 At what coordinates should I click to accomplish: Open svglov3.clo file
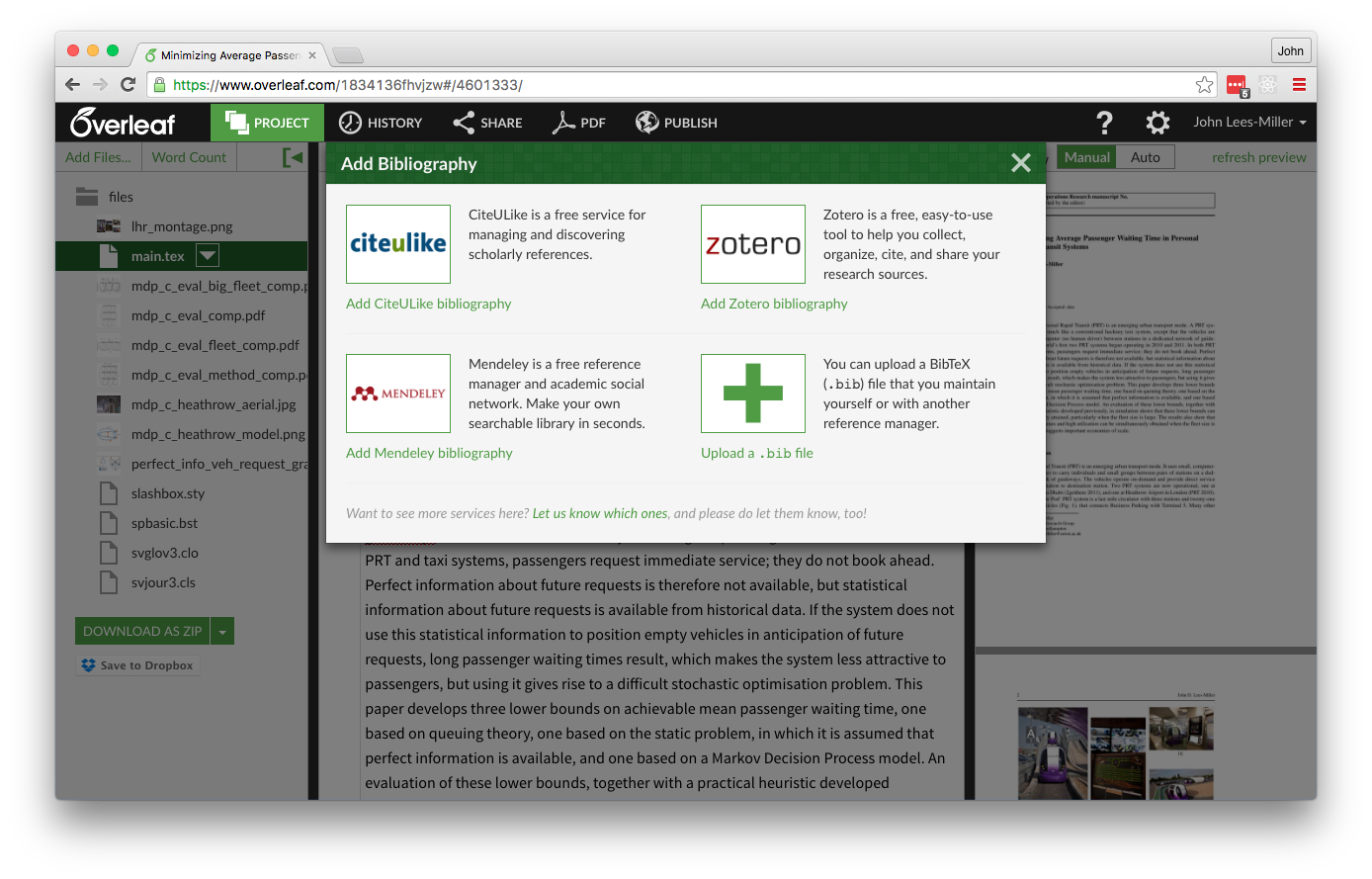point(164,553)
